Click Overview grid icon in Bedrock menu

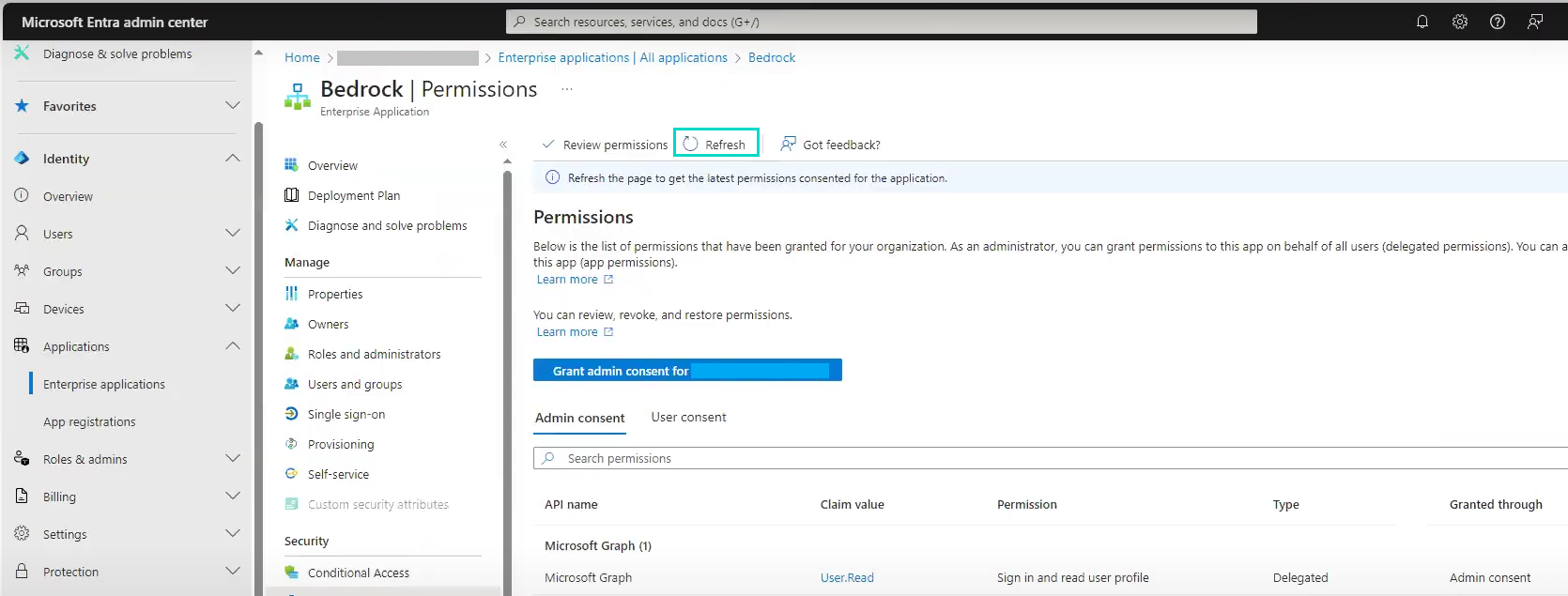[291, 165]
